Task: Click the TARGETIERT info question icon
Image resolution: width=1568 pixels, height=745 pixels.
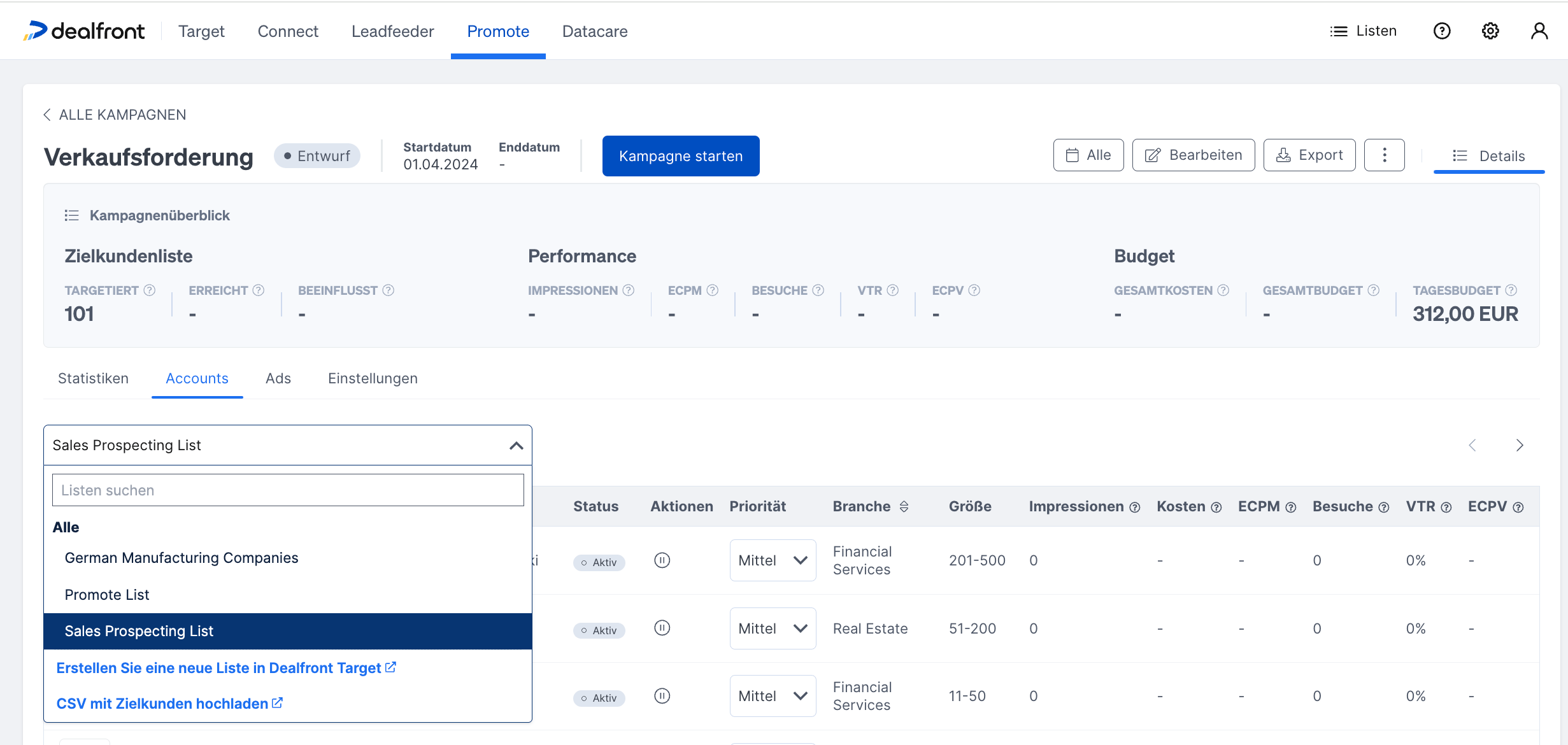Action: [x=150, y=290]
